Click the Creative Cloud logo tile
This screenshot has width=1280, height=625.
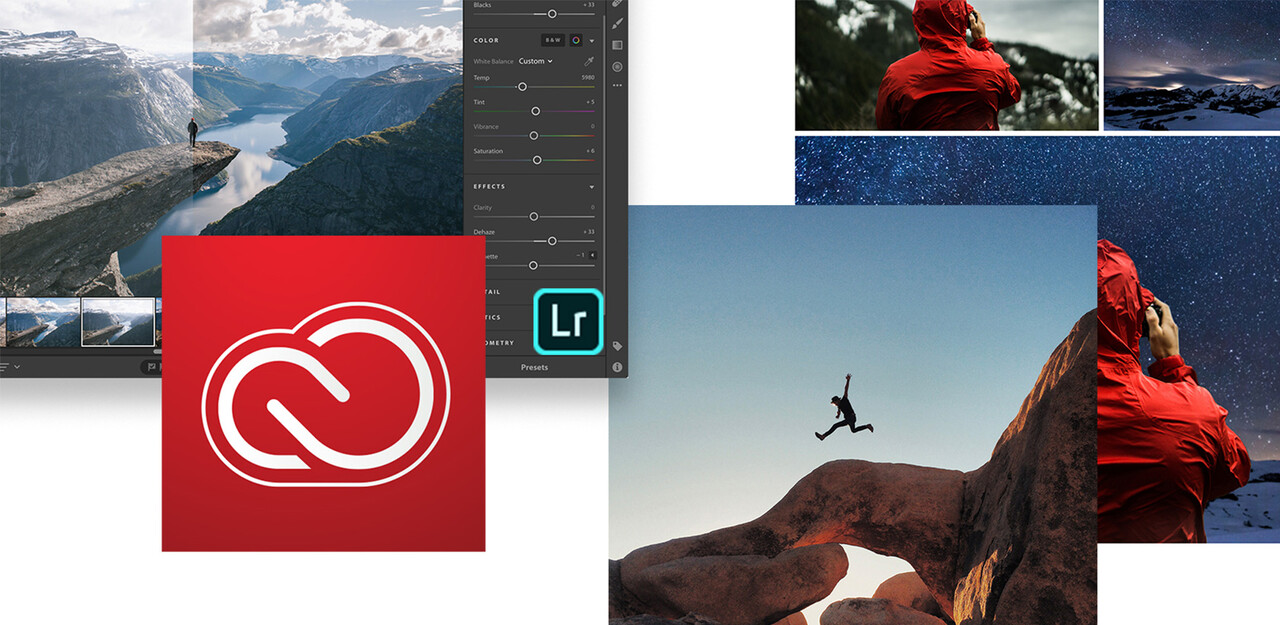(x=323, y=393)
